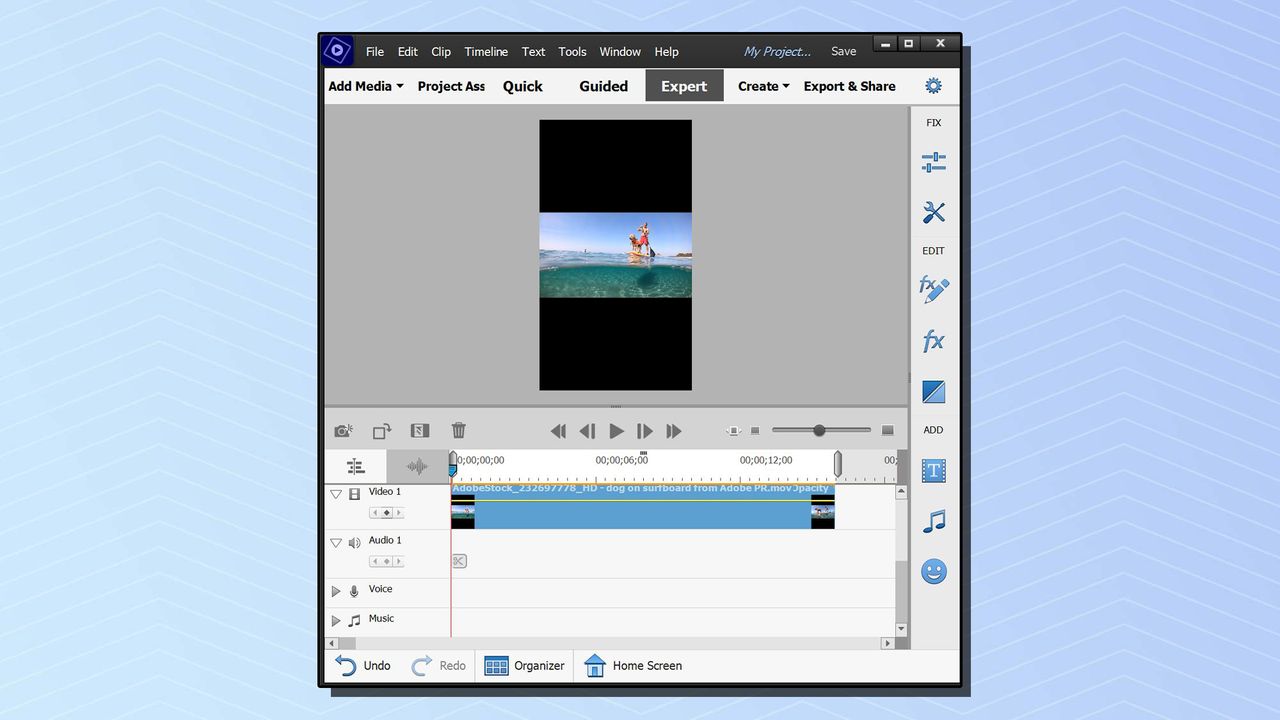Switch to Quick mode
The height and width of the screenshot is (720, 1280).
tap(523, 86)
